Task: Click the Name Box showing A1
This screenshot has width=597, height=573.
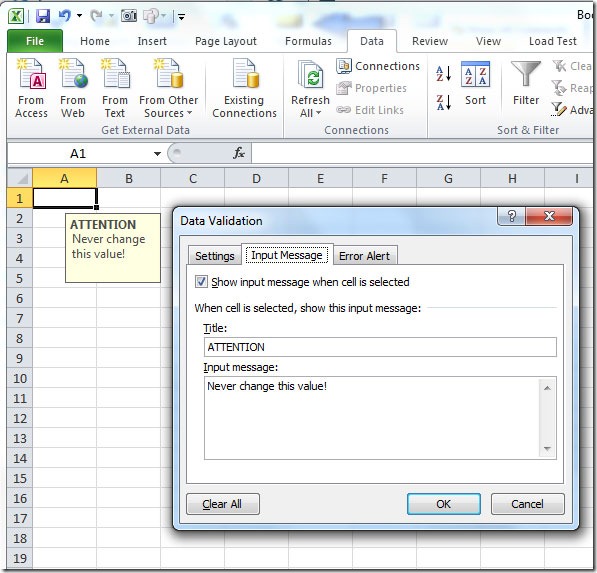Action: click(78, 153)
